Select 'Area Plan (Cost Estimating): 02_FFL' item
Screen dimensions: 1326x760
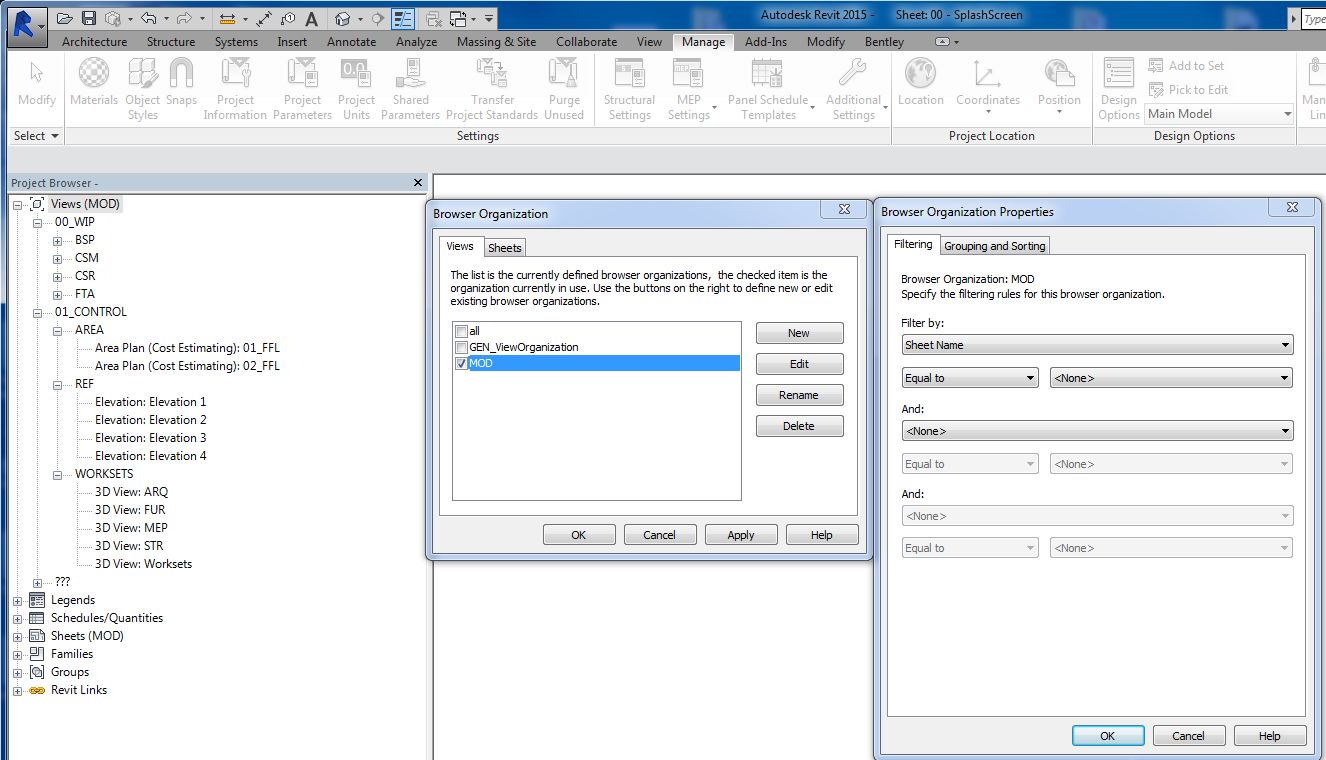(x=188, y=366)
